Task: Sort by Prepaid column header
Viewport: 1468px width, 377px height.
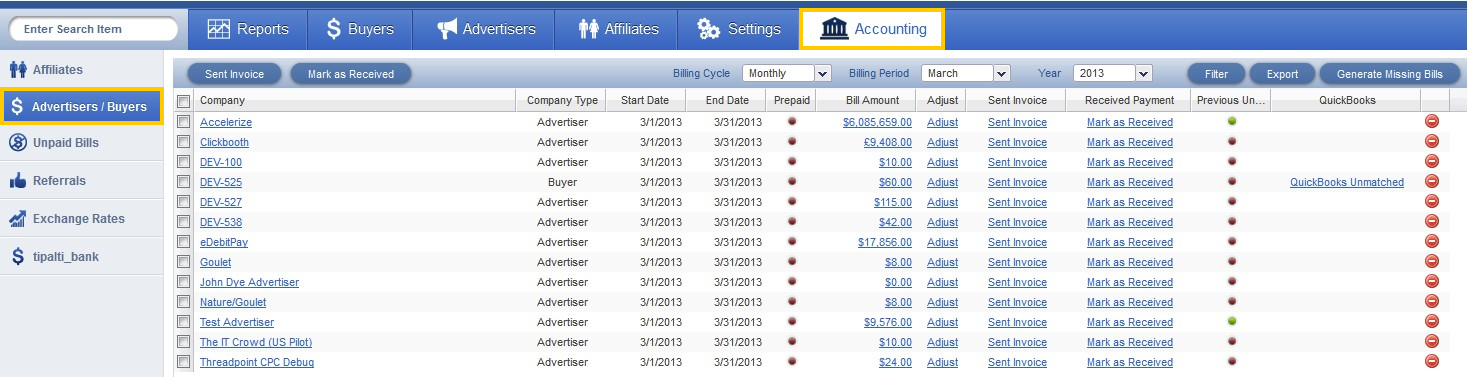Action: click(792, 100)
